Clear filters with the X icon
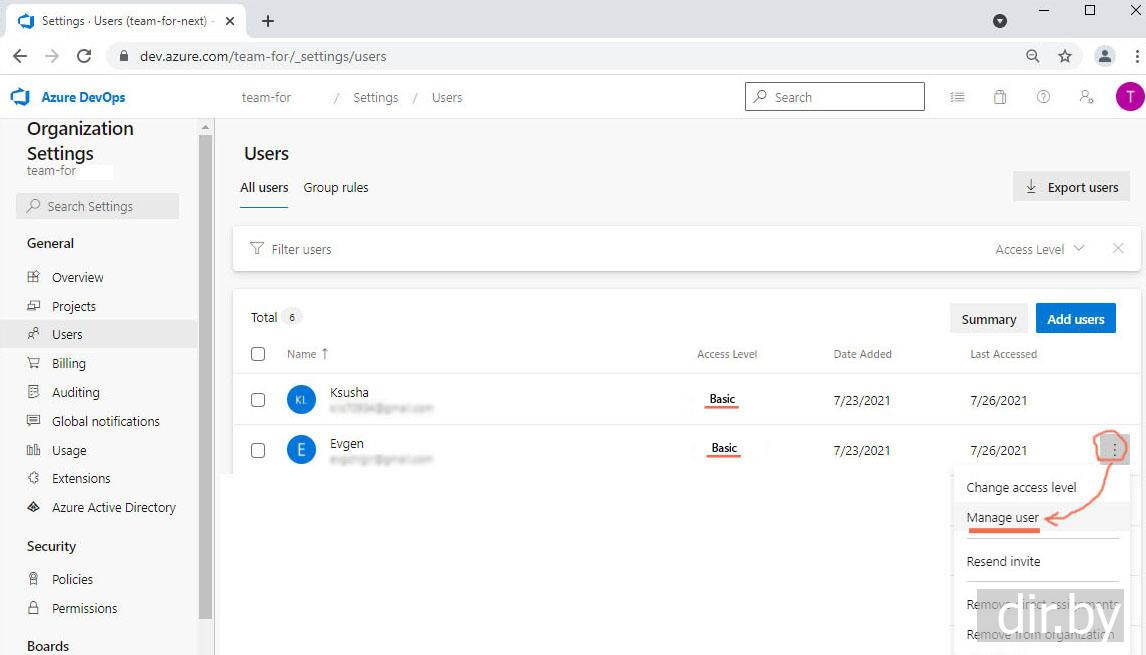This screenshot has height=655, width=1146. tap(1118, 249)
